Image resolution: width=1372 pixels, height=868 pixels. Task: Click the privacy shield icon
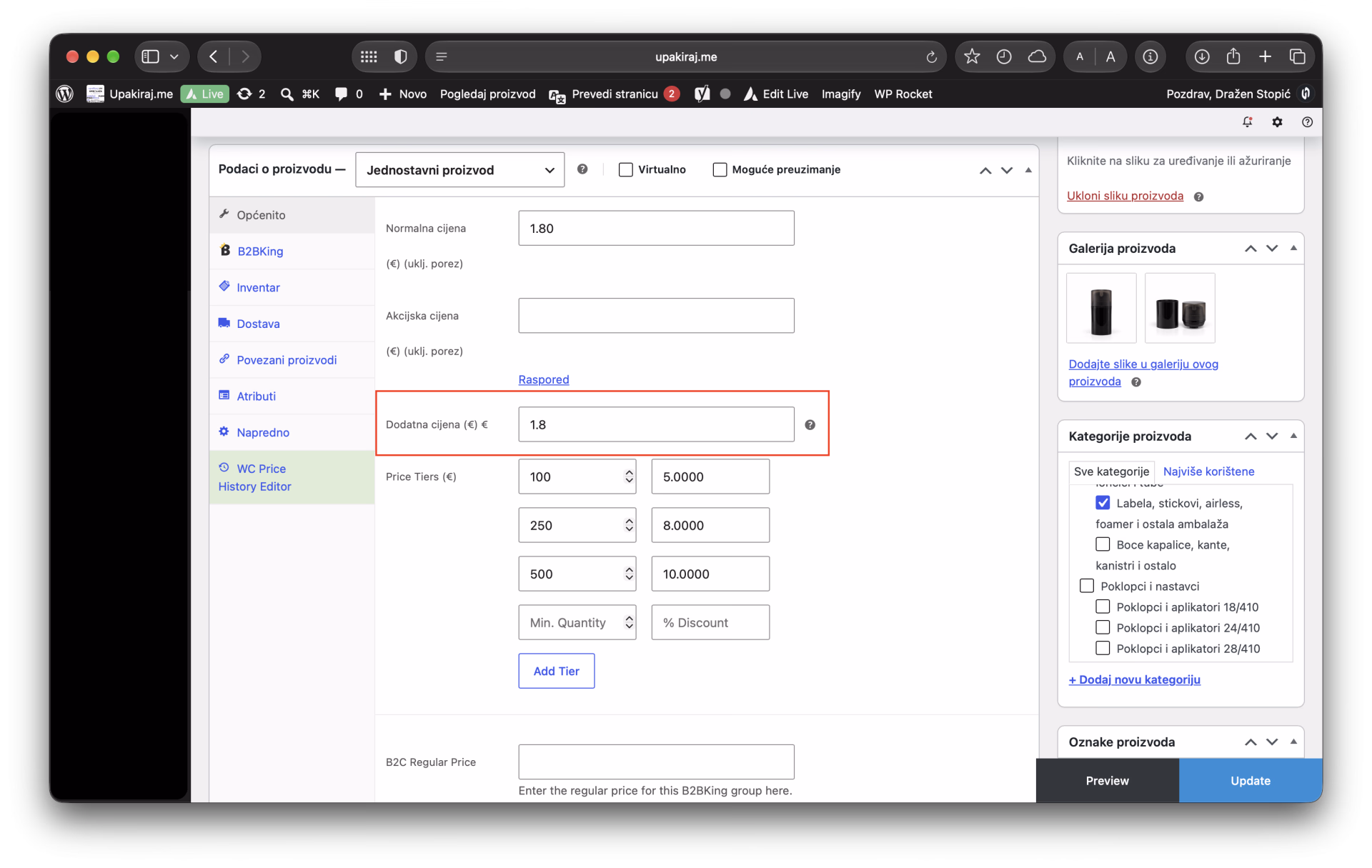pos(401,56)
